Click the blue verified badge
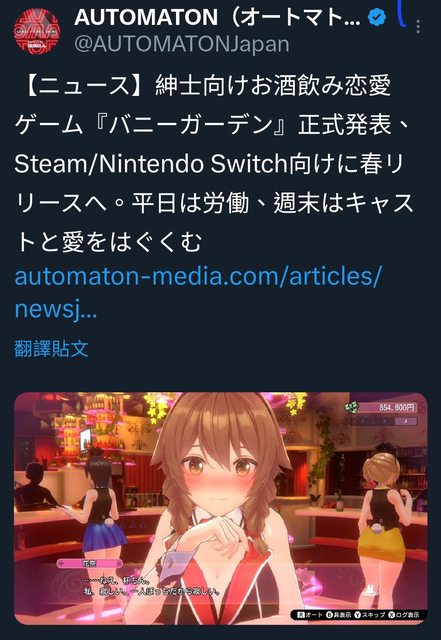441x640 pixels. point(377,18)
